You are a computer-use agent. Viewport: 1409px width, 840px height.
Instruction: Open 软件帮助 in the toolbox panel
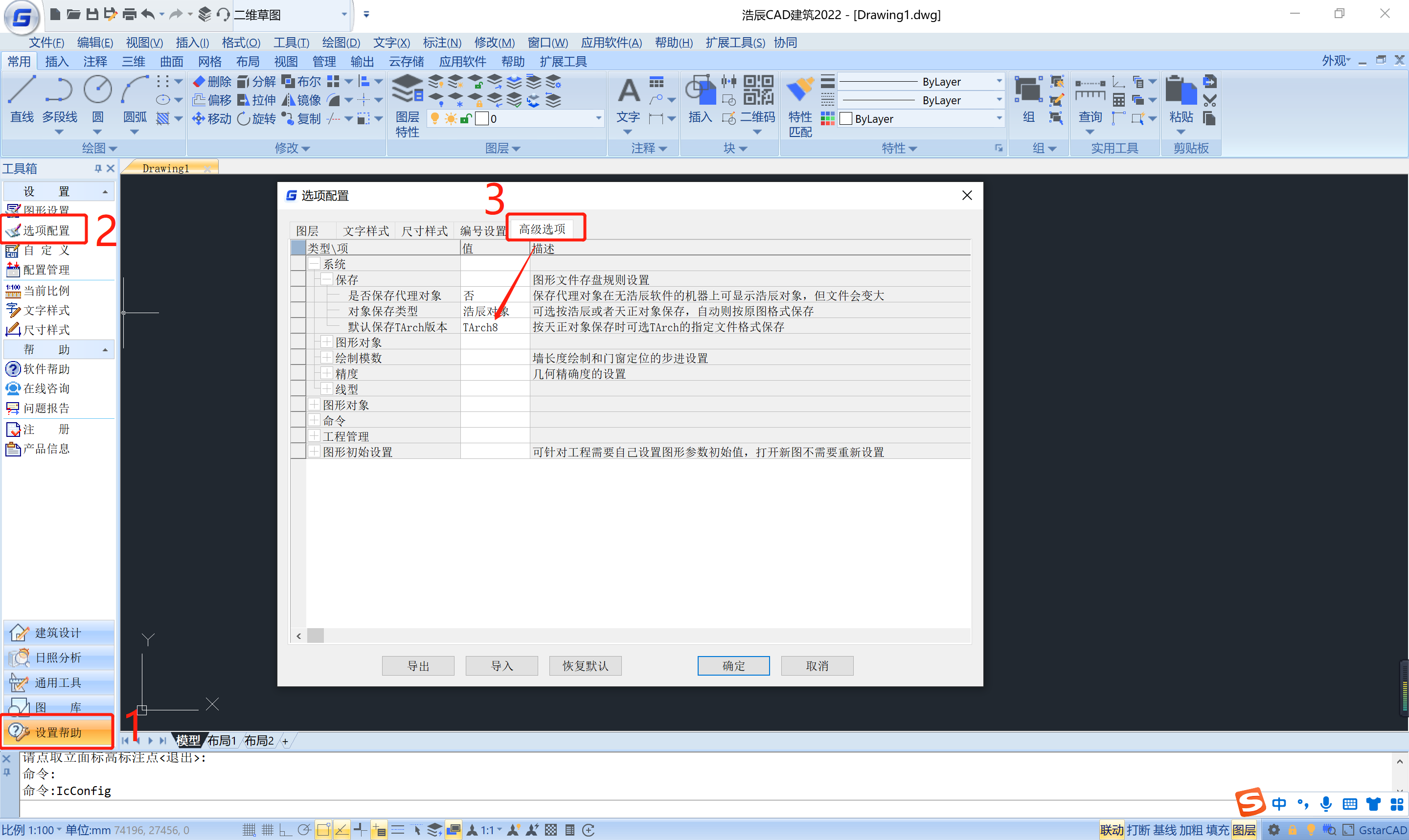pyautogui.click(x=46, y=369)
